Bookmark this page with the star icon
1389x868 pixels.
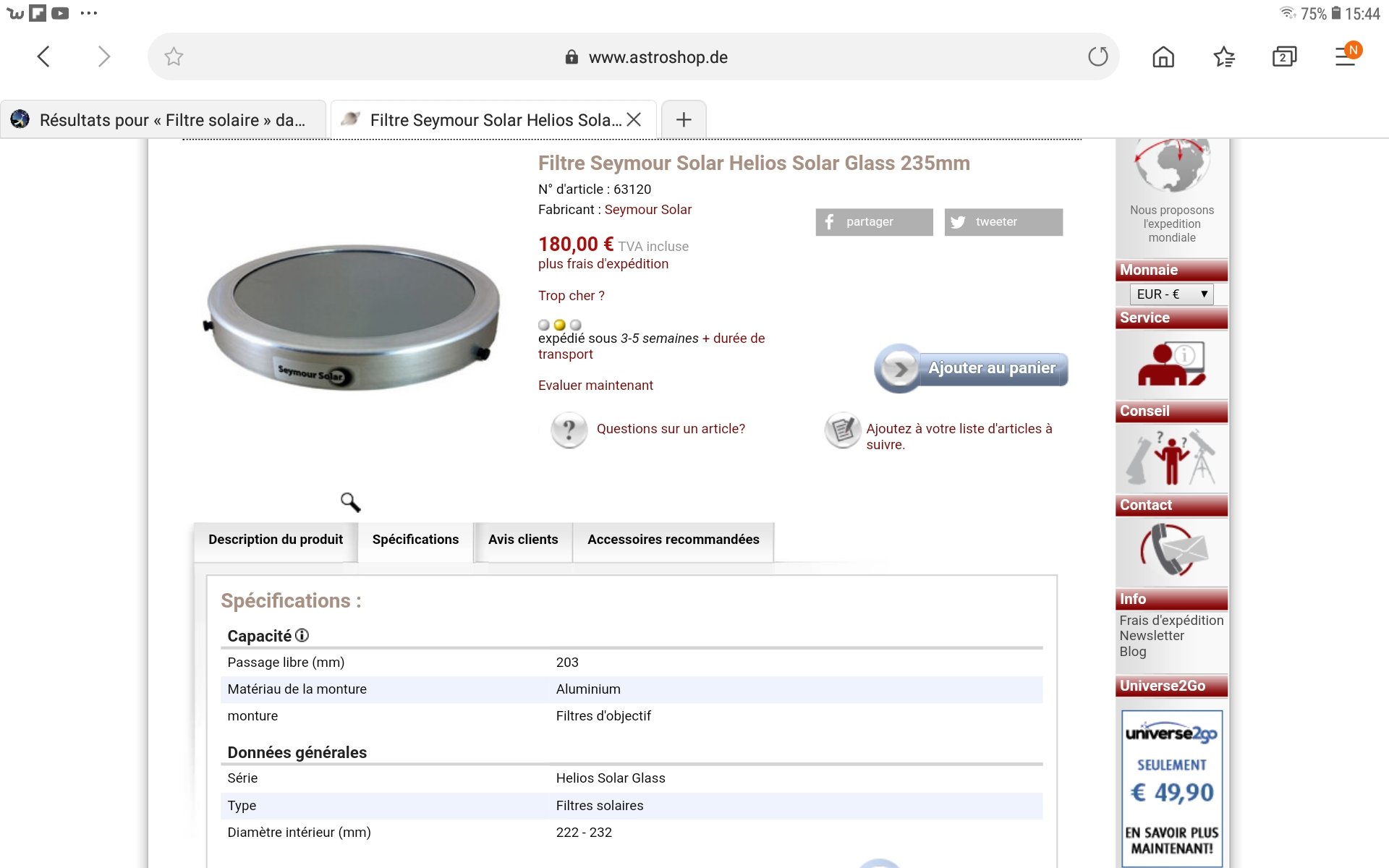(174, 56)
